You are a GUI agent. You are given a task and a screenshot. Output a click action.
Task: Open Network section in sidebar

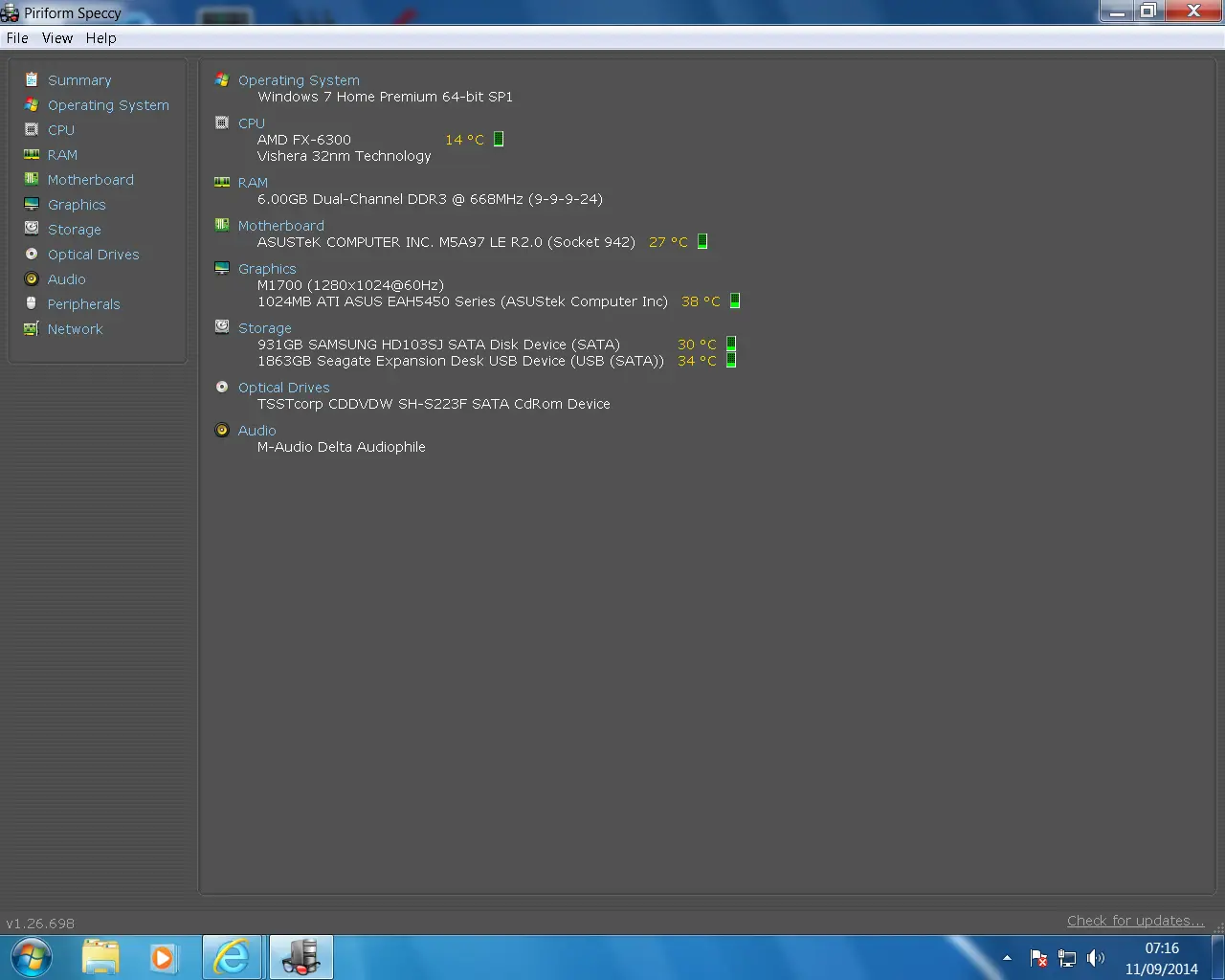tap(75, 329)
